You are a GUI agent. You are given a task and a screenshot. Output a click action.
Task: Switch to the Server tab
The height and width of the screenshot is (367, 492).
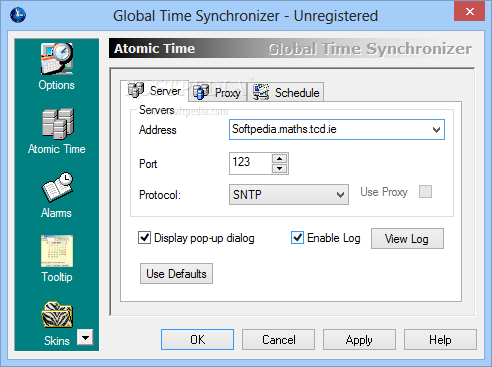pyautogui.click(x=155, y=90)
